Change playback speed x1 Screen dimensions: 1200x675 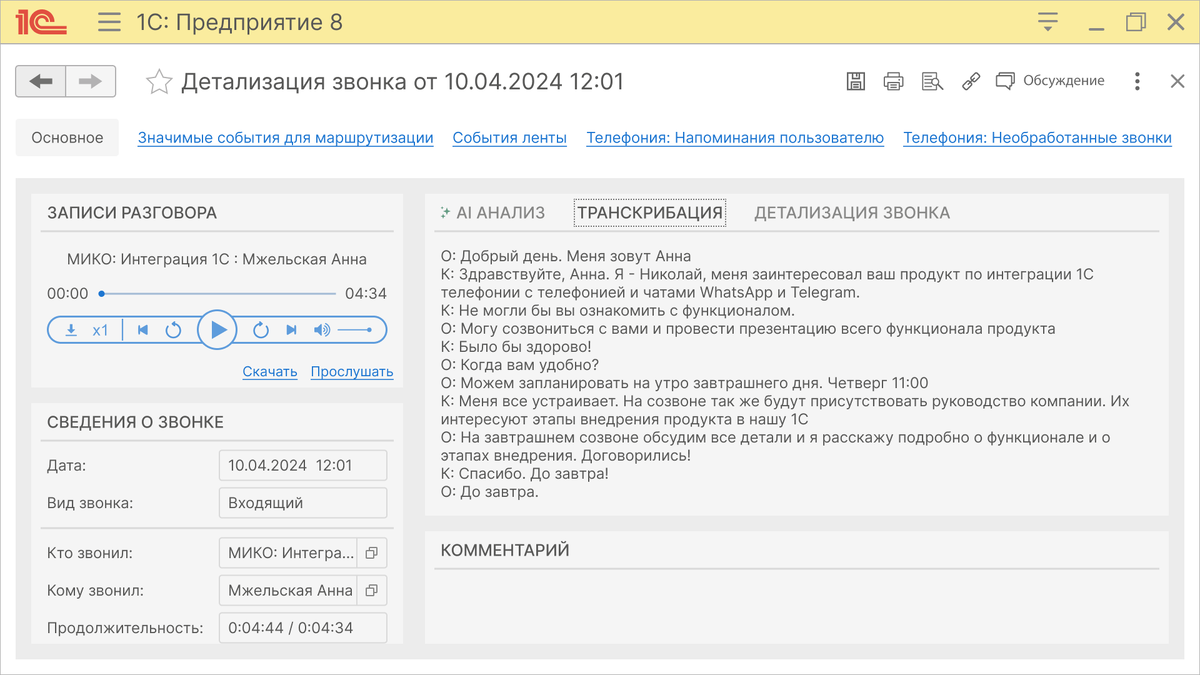pyautogui.click(x=101, y=330)
